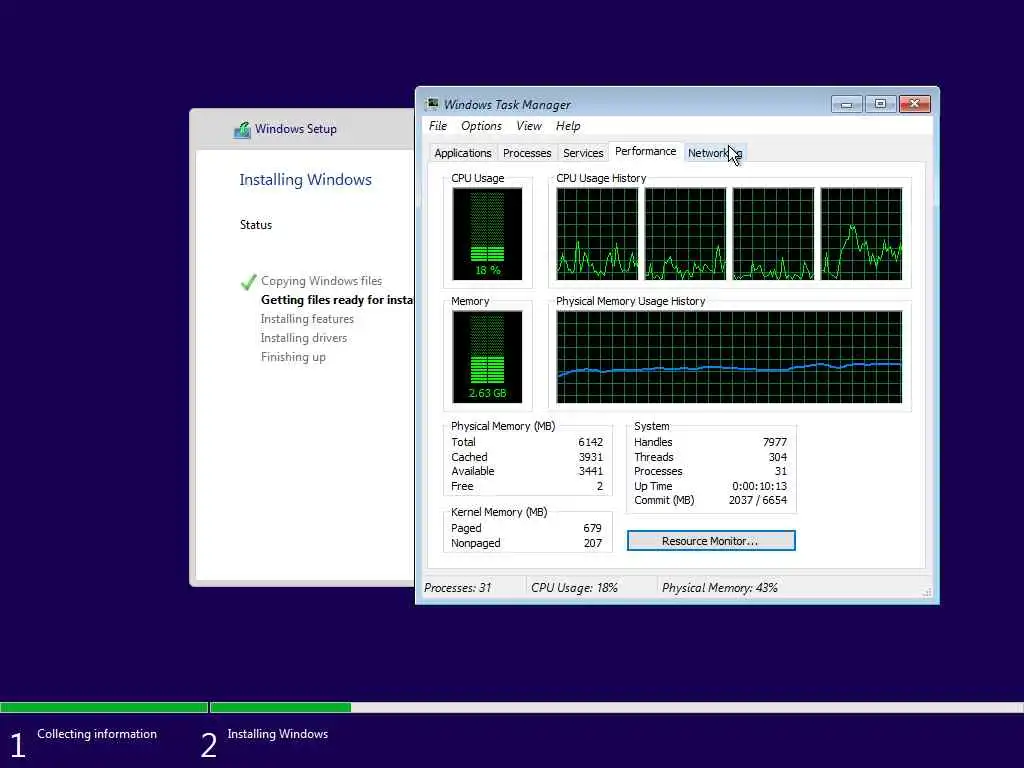The image size is (1024, 768).
Task: Click the 'Windows Setup' title text
Action: point(296,129)
